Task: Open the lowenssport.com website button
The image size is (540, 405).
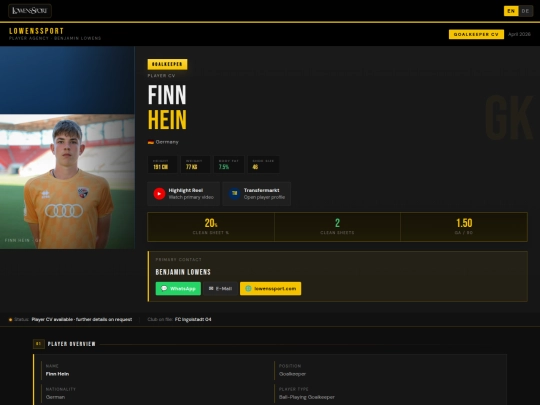Action: click(270, 289)
